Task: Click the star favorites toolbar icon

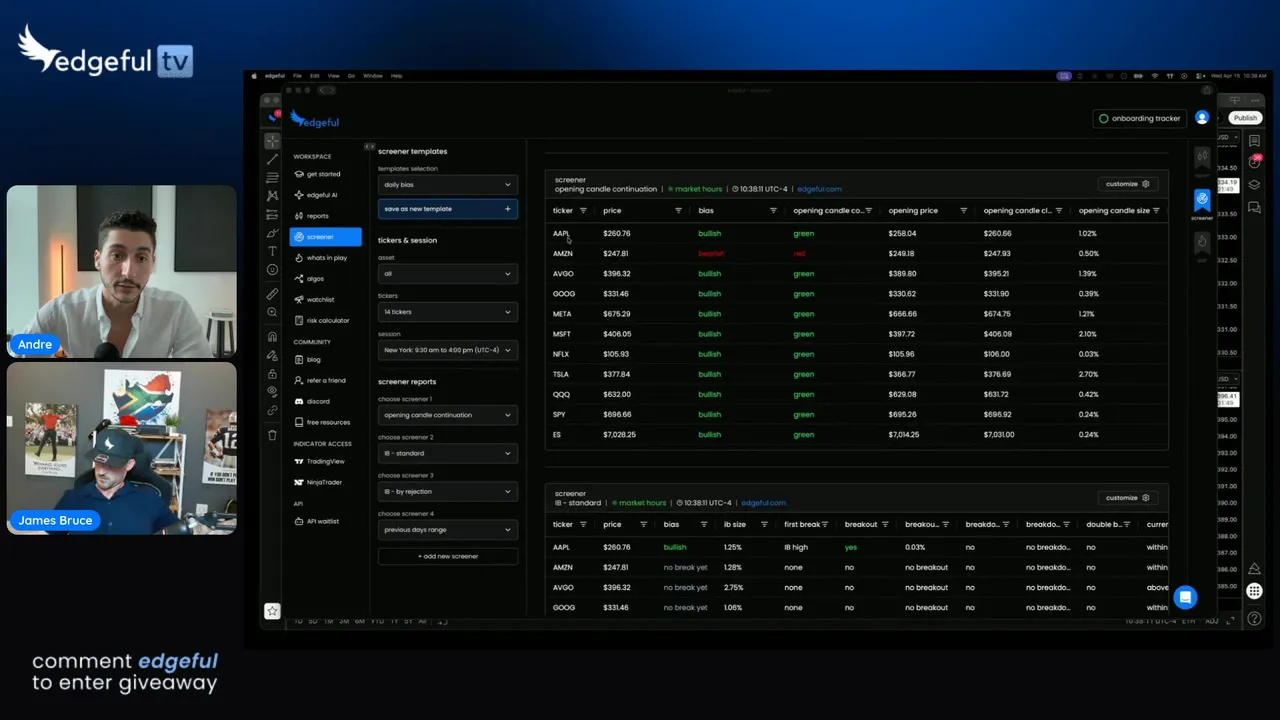Action: coord(272,611)
